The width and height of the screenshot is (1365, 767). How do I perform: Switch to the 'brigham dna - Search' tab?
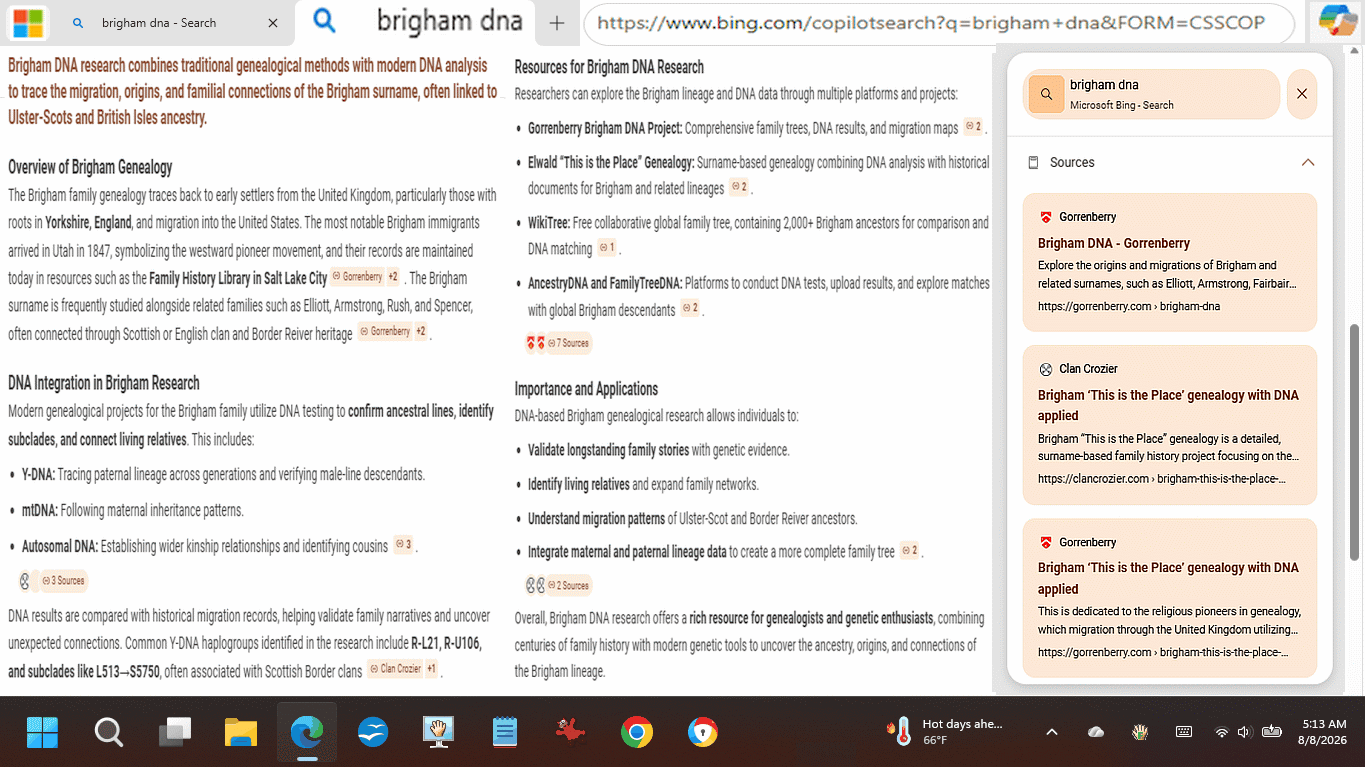coord(160,23)
